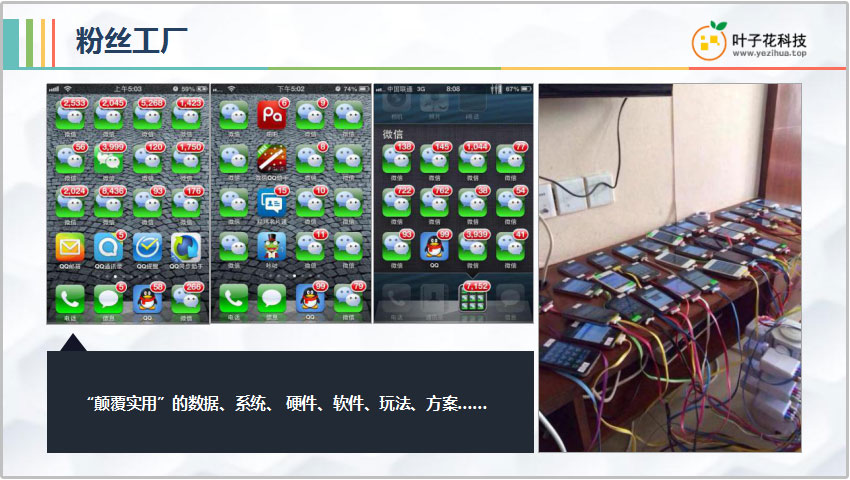Tap the WeChat icon with badge 8
This screenshot has width=850, height=480.
(x=310, y=159)
